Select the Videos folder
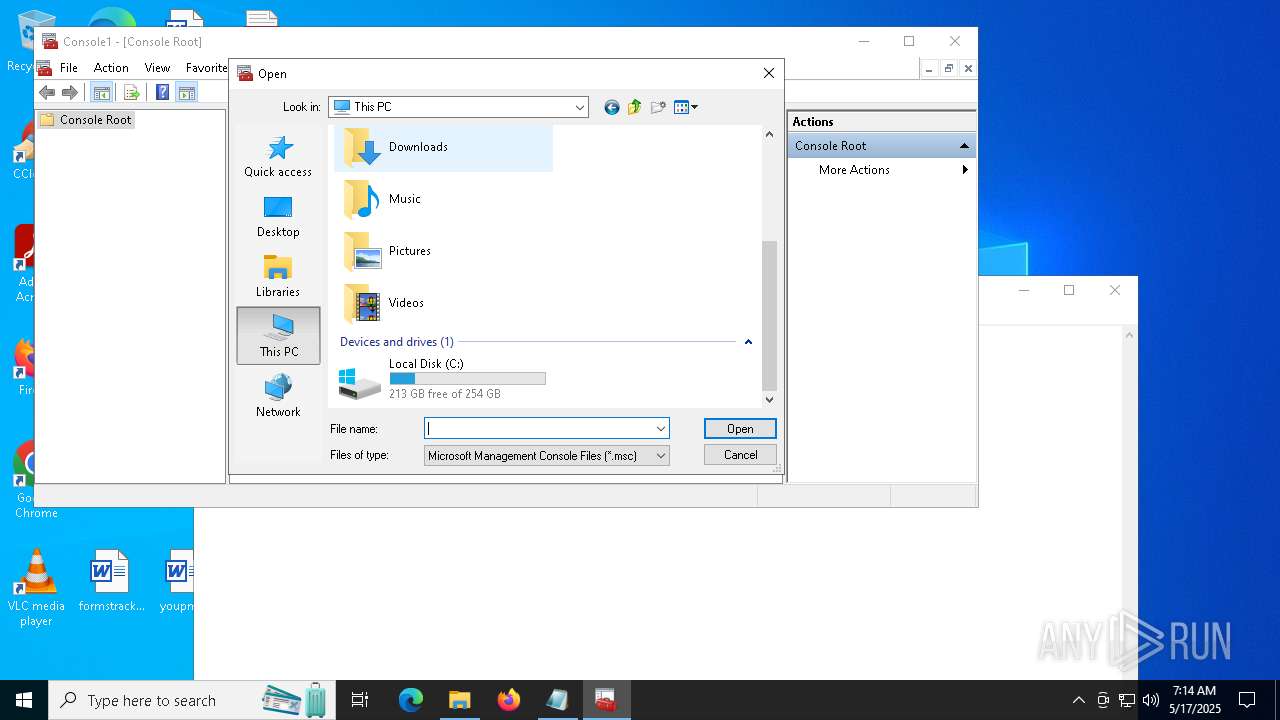This screenshot has height=720, width=1280. [443, 303]
